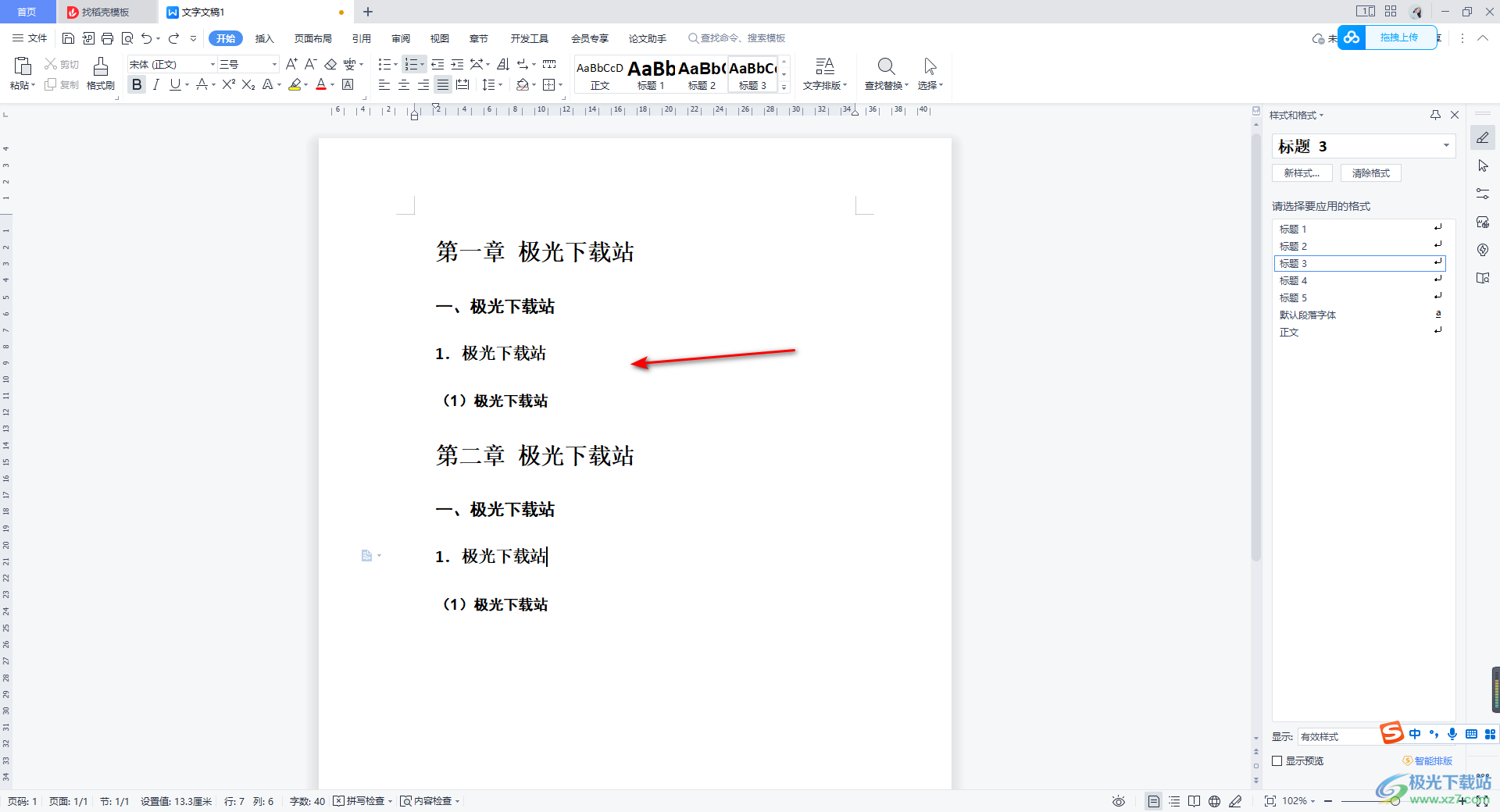1500x812 pixels.
Task: Toggle justify alignment
Action: 443,84
